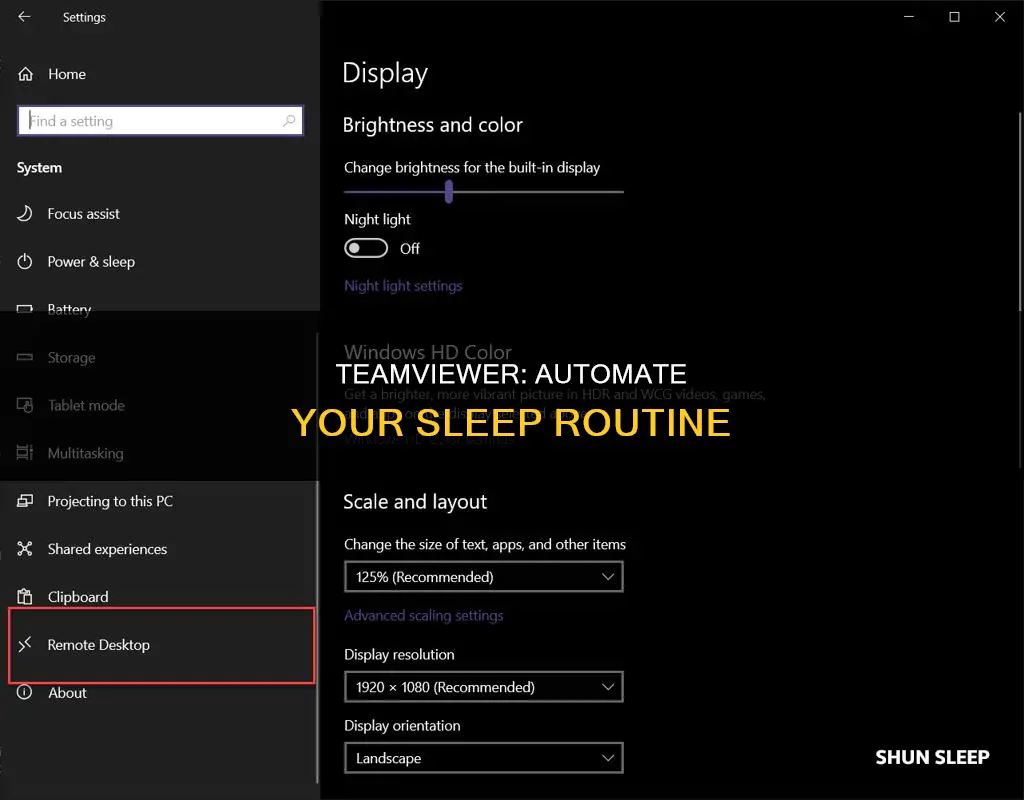1024x800 pixels.
Task: Click the Battery icon in sidebar
Action: (25, 310)
